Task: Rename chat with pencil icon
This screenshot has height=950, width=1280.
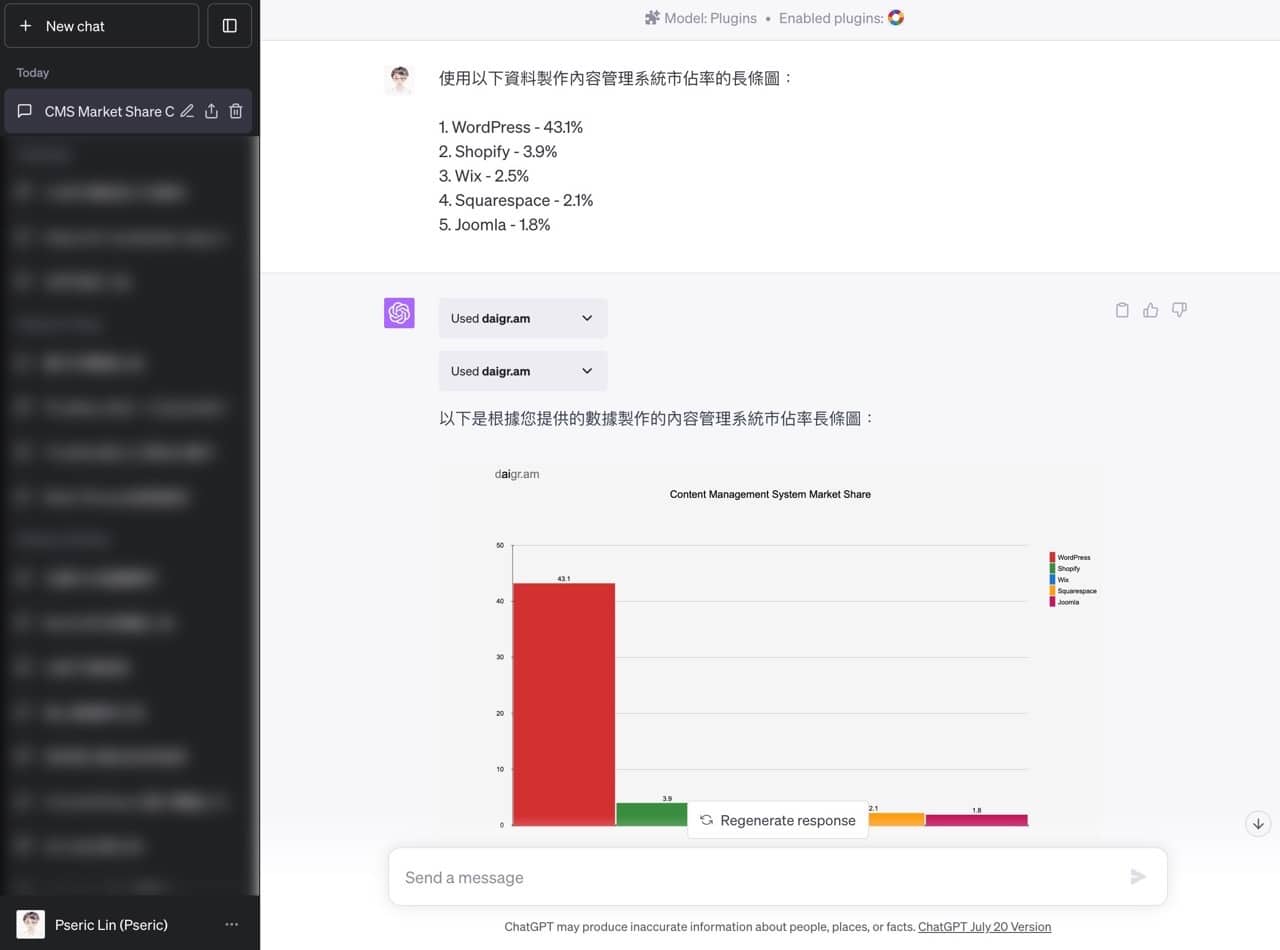Action: pyautogui.click(x=186, y=111)
